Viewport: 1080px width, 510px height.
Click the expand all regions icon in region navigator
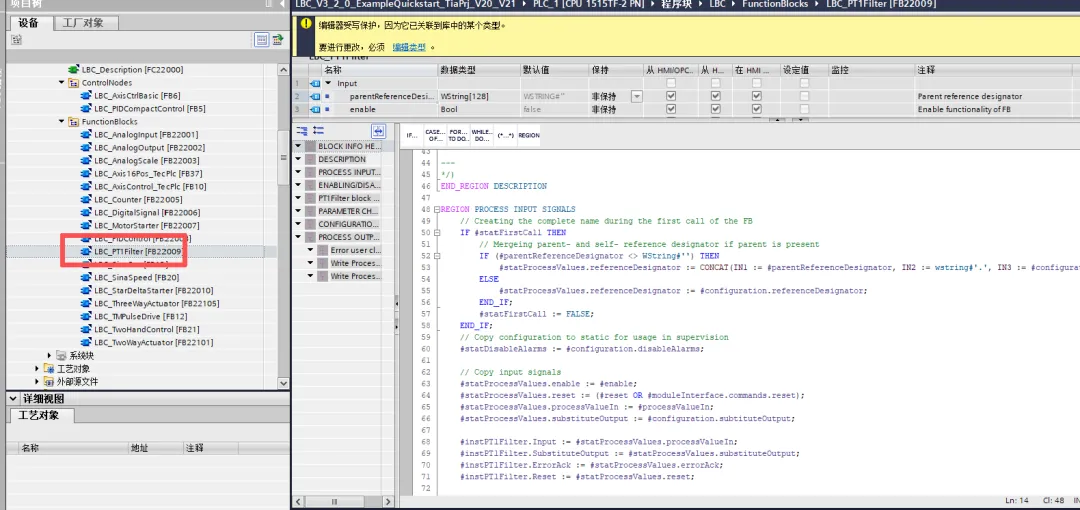tap(318, 131)
